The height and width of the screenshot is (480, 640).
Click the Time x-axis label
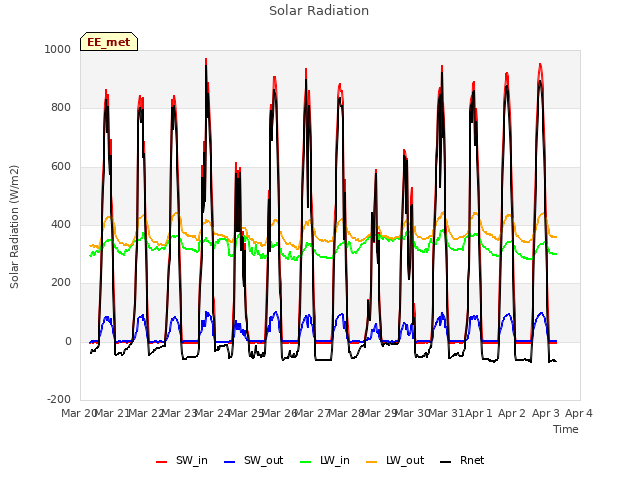point(566,429)
